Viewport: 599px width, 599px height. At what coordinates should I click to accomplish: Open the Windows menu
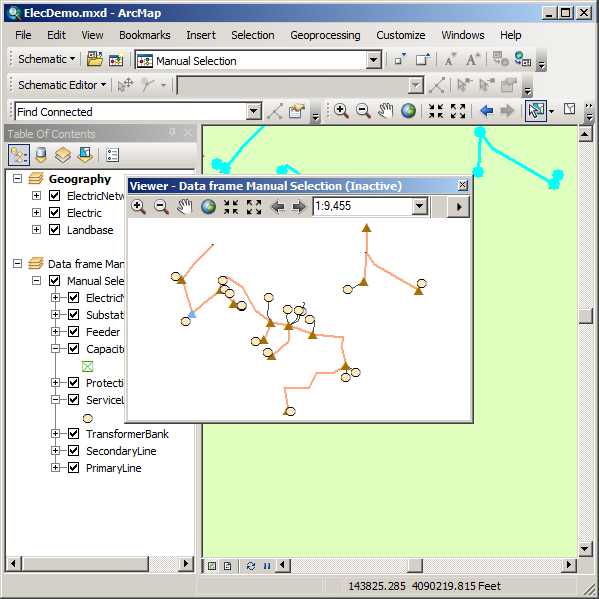coord(463,35)
